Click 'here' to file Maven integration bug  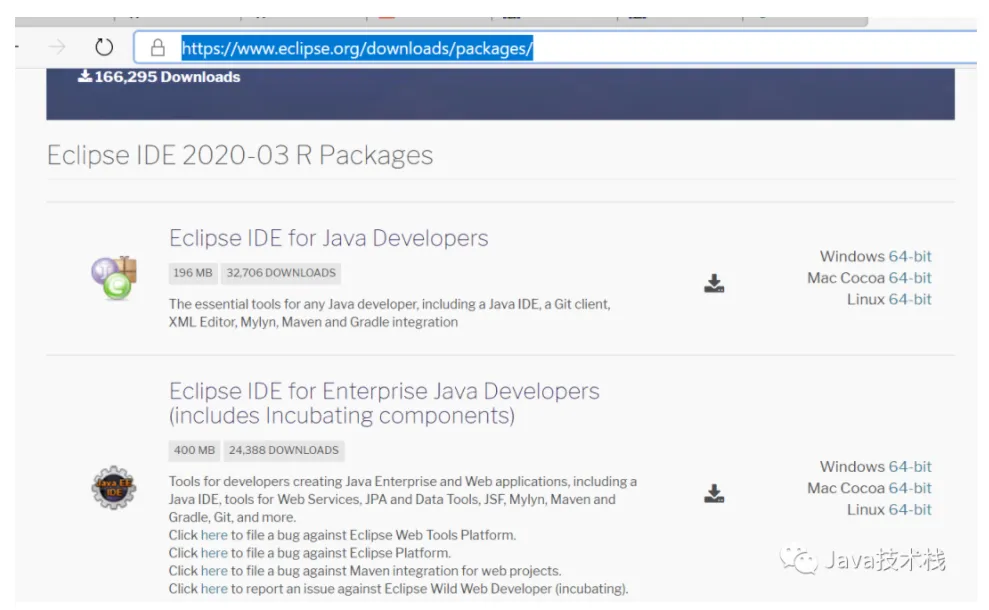coord(214,571)
